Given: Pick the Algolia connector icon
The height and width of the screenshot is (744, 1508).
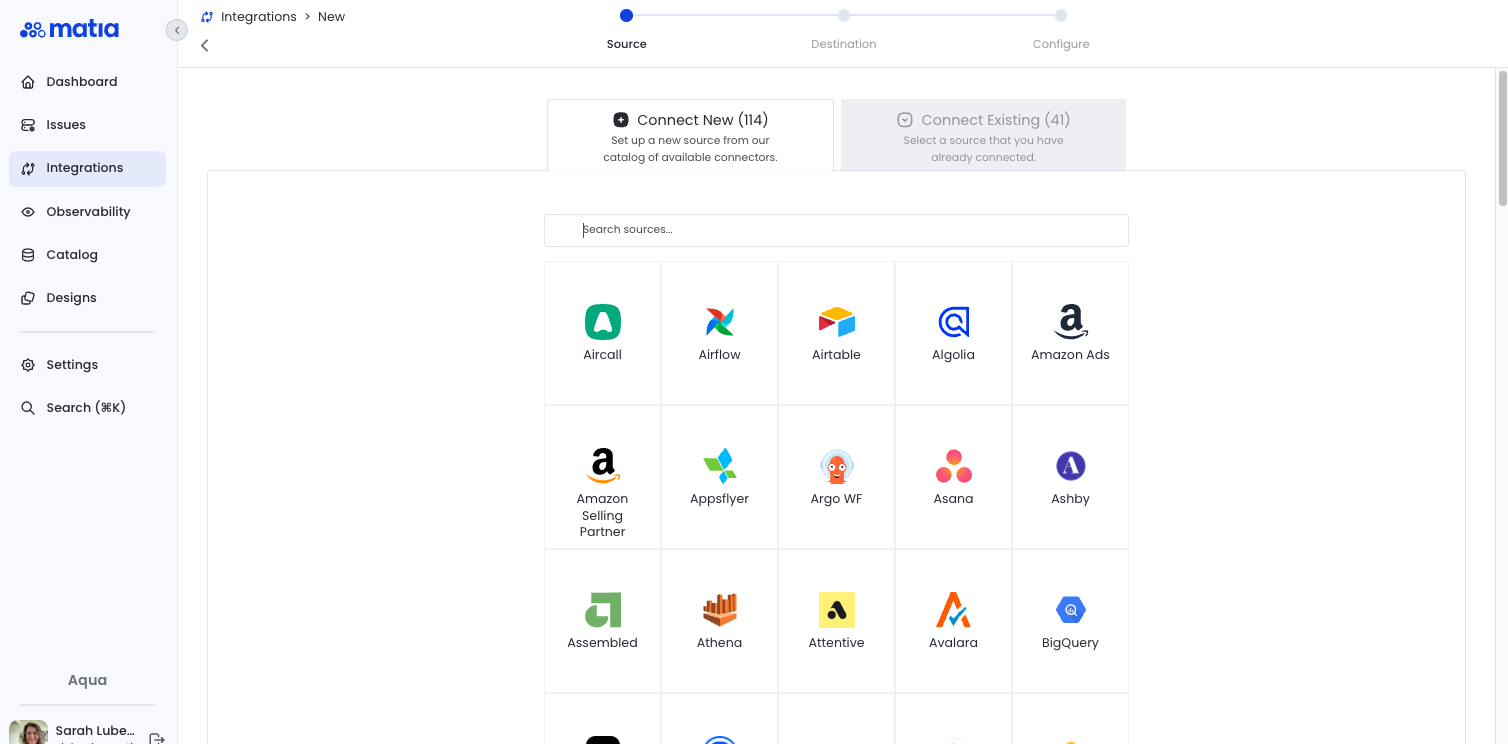Looking at the screenshot, I should pyautogui.click(x=954, y=322).
